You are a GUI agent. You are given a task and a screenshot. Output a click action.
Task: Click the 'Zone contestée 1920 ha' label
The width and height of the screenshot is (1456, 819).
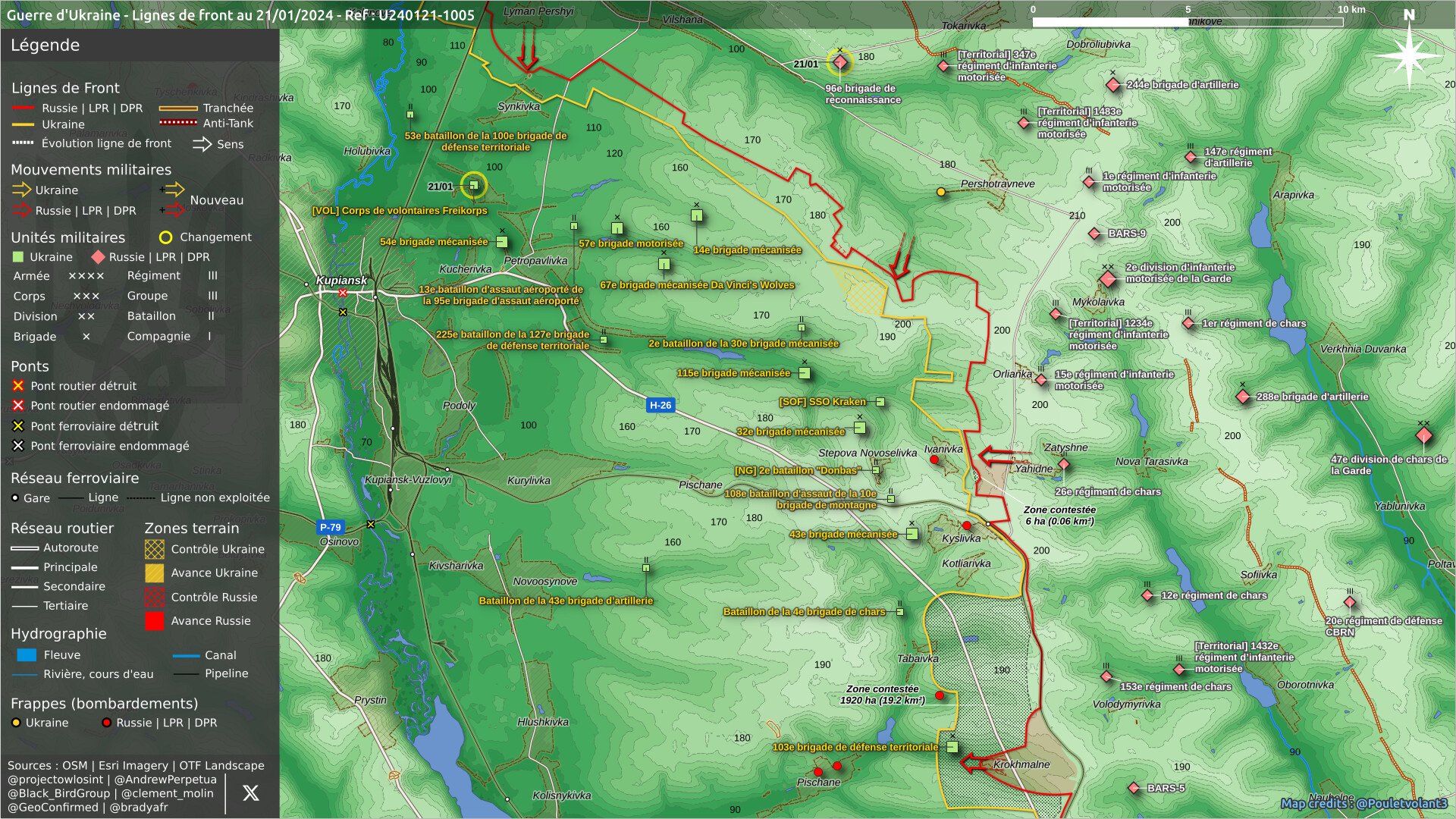(882, 695)
